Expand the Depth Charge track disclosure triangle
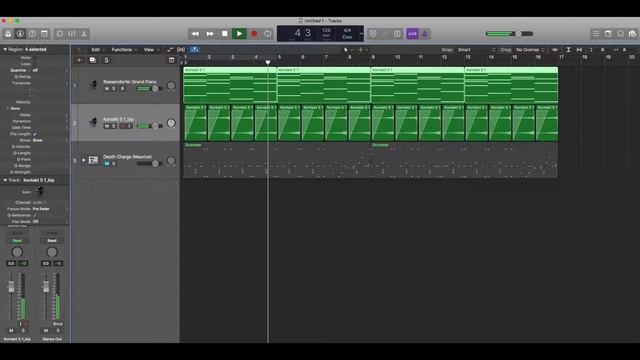The height and width of the screenshot is (360, 640). 84,160
